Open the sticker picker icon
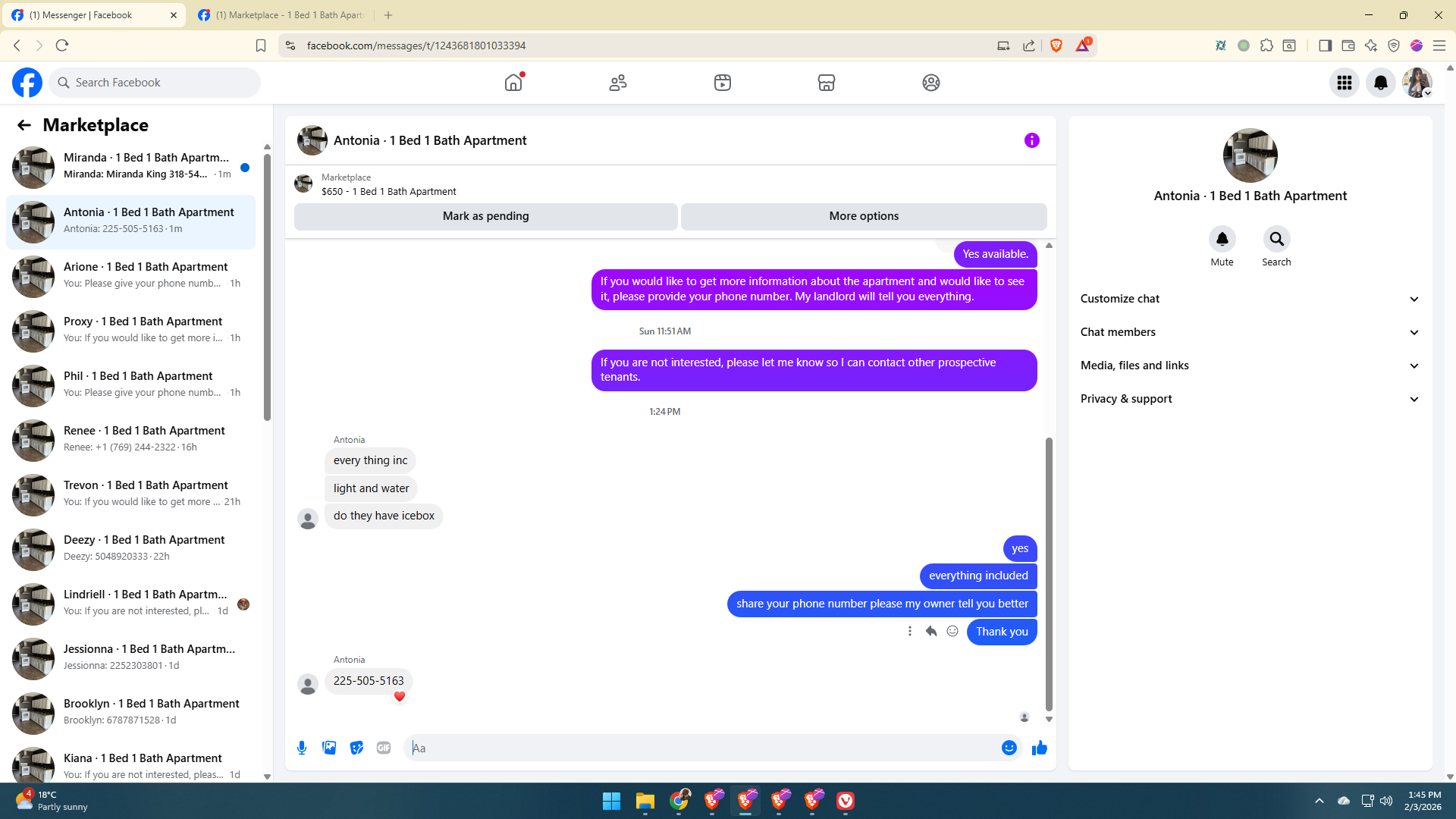The height and width of the screenshot is (819, 1456). tap(356, 748)
